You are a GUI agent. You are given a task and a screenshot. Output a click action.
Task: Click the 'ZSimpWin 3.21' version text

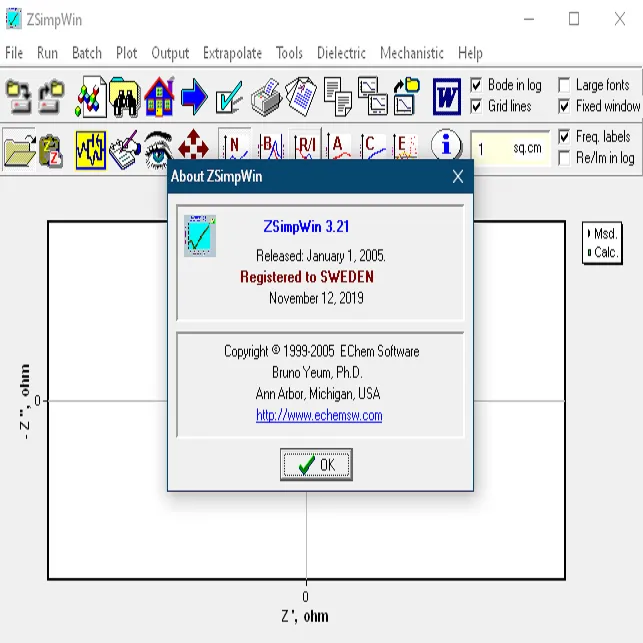tap(306, 226)
